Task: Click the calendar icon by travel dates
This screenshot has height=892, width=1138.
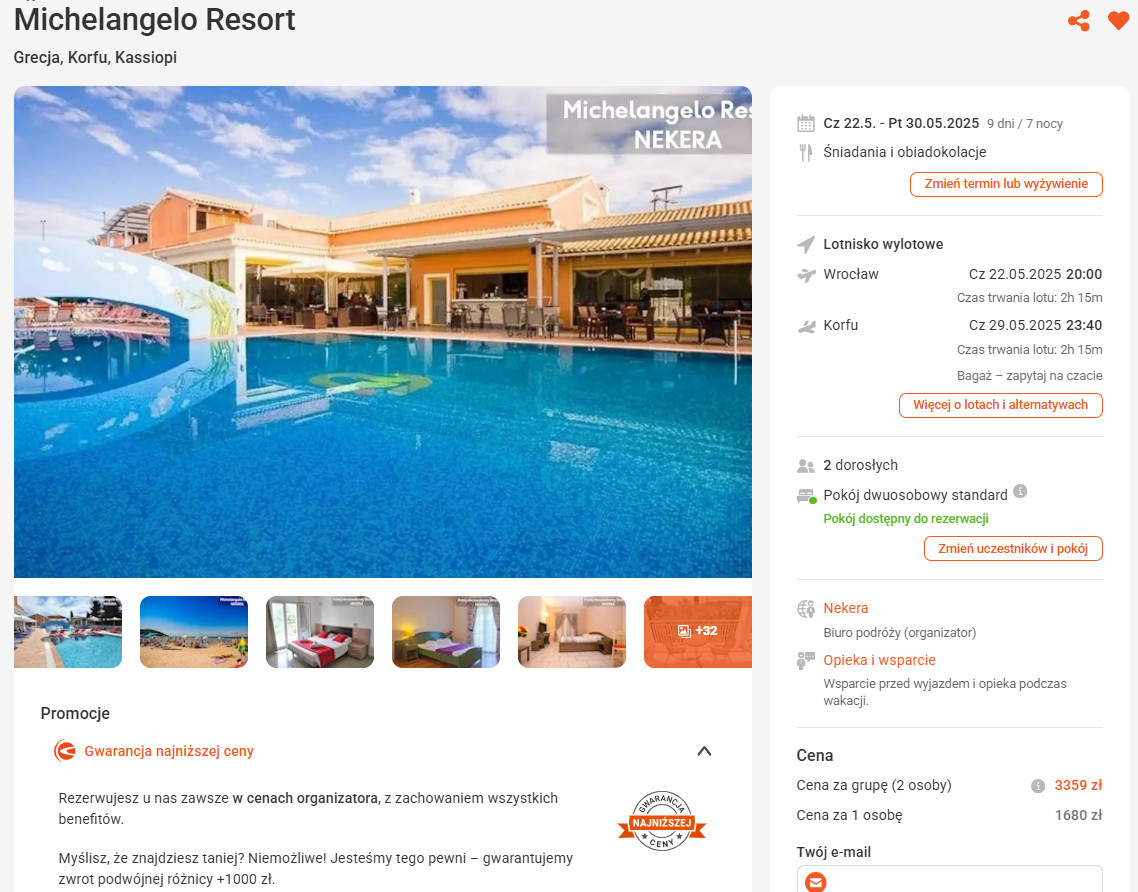Action: pyautogui.click(x=806, y=123)
